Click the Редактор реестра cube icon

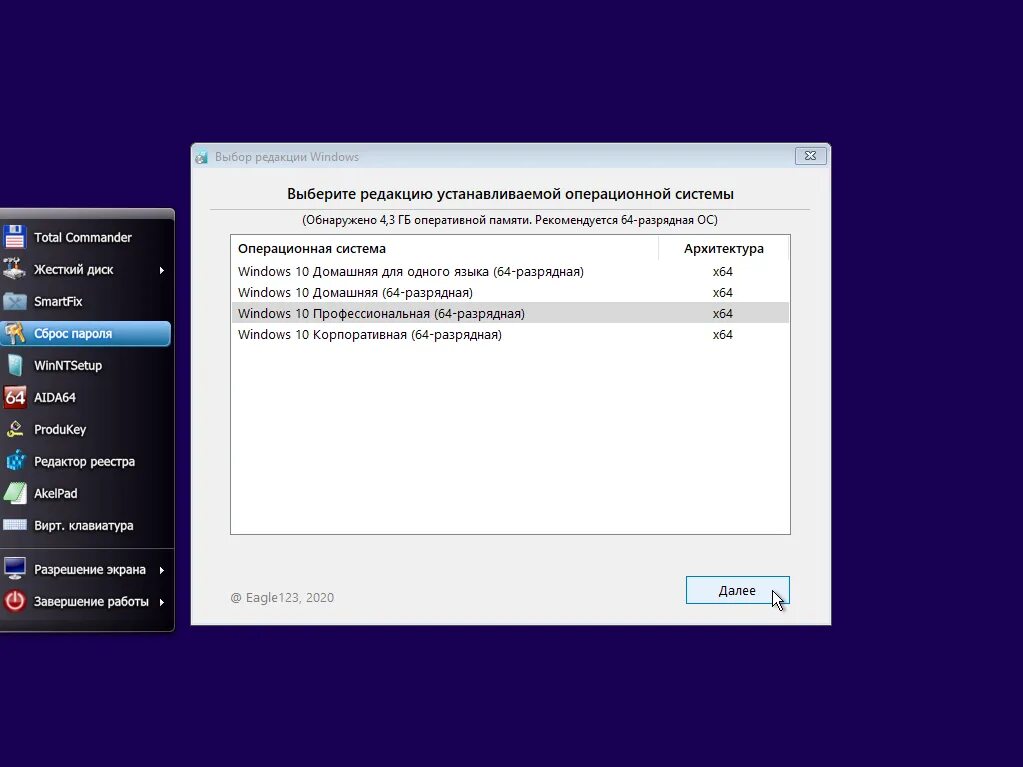pos(15,461)
